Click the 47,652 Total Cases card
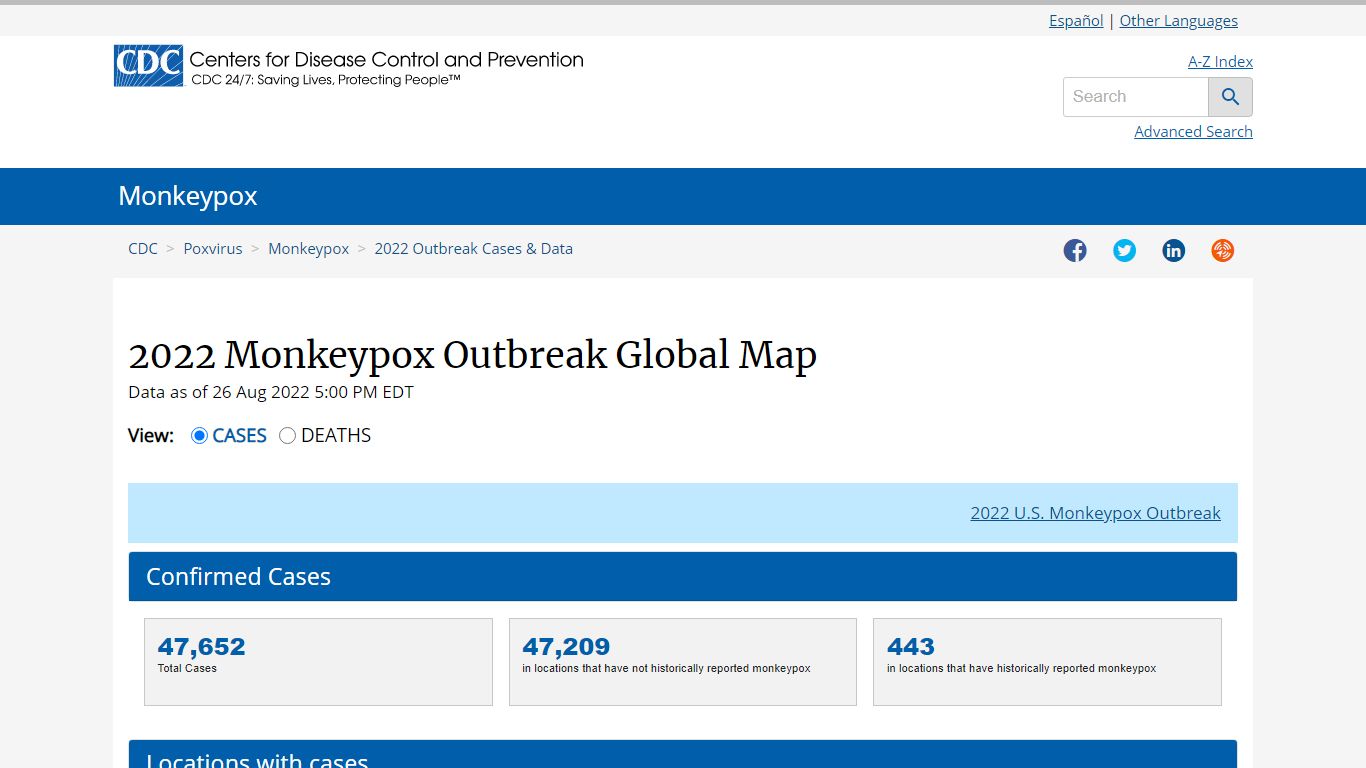Viewport: 1366px width, 768px height. pyautogui.click(x=318, y=662)
